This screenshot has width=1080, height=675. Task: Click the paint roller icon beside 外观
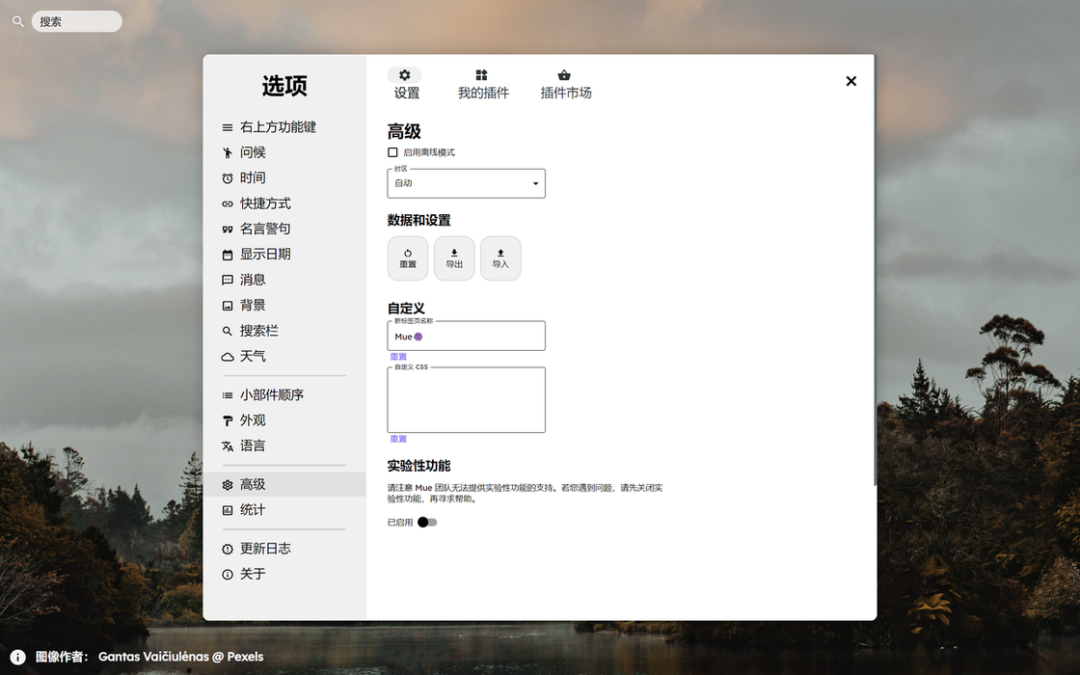227,421
